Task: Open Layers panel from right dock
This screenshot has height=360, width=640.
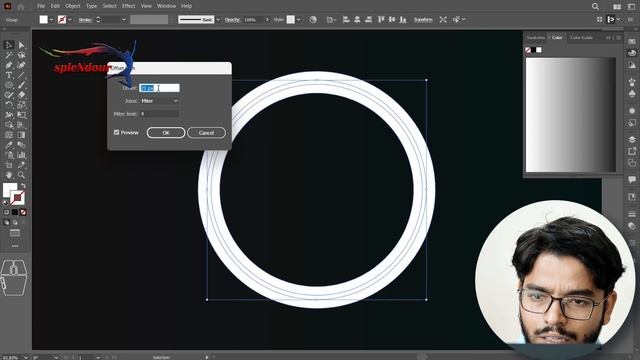Action: tap(632, 139)
